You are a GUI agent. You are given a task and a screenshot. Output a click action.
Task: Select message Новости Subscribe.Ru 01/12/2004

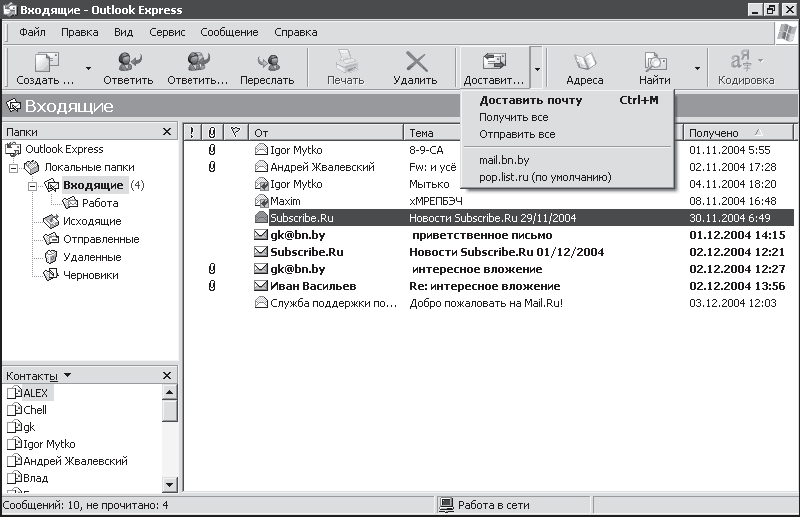pos(489,252)
